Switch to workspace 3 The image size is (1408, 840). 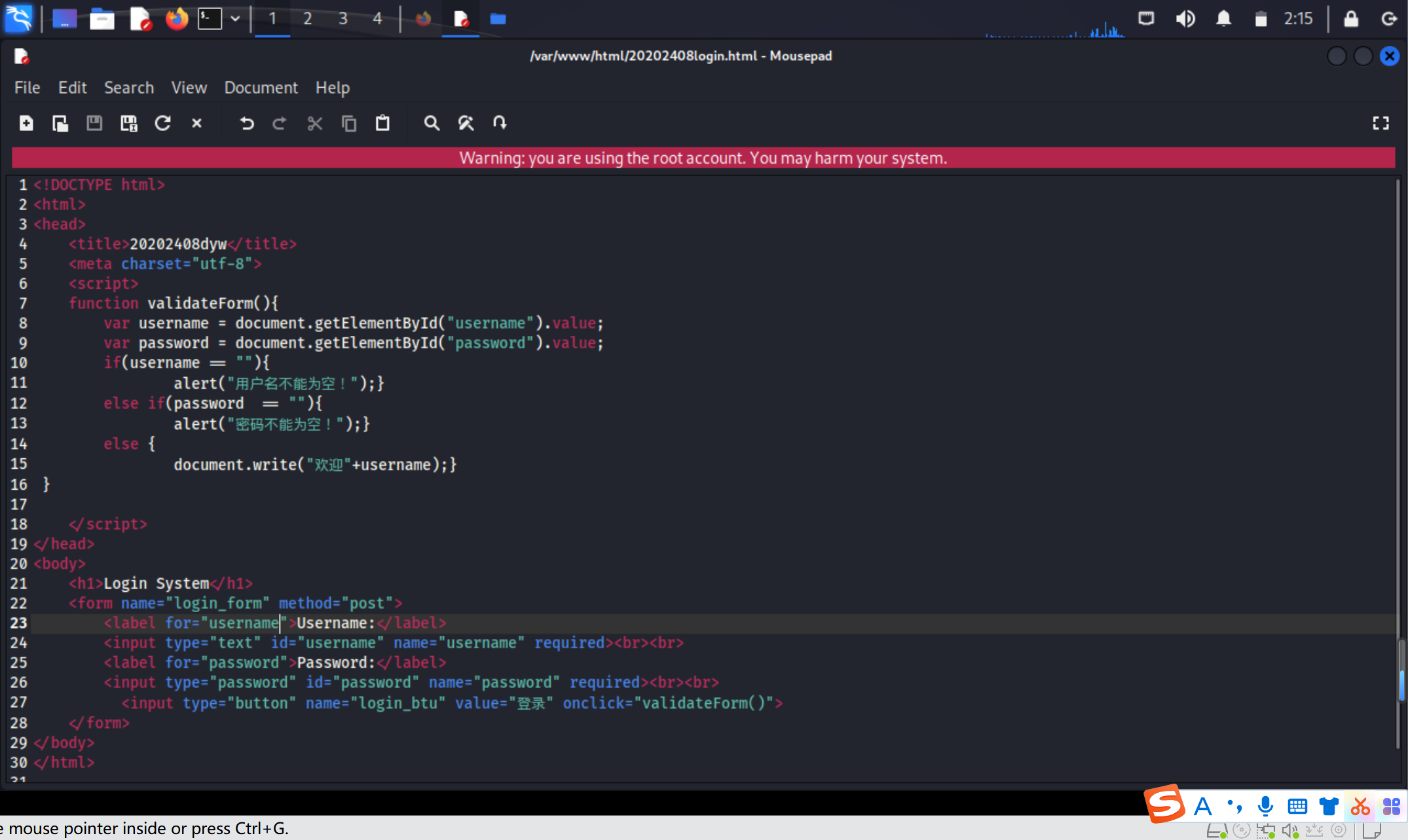tap(343, 18)
